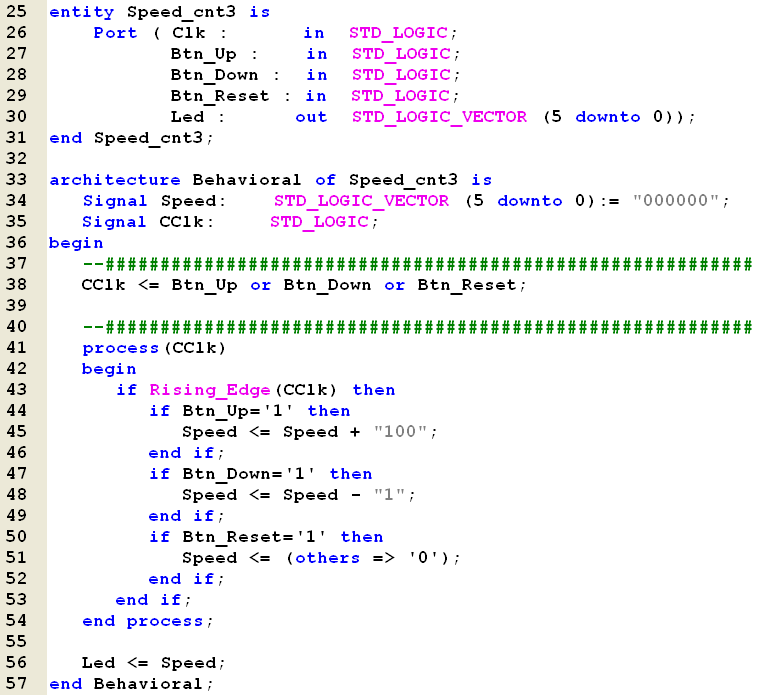Image resolution: width=761 pixels, height=695 pixels.
Task: Click 'CClk' signal name on line 35
Action: pos(182,222)
